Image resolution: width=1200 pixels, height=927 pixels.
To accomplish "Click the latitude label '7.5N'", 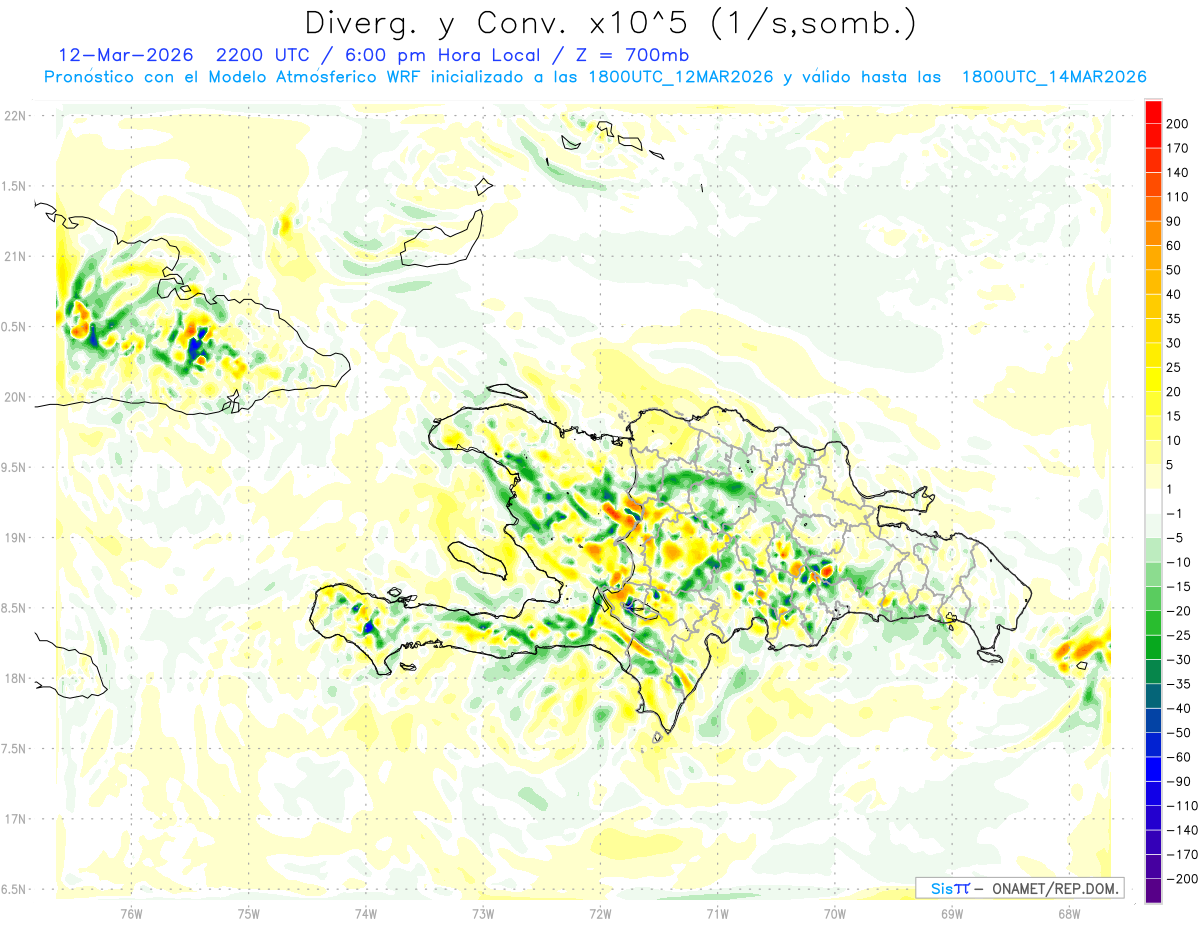I will (x=15, y=749).
